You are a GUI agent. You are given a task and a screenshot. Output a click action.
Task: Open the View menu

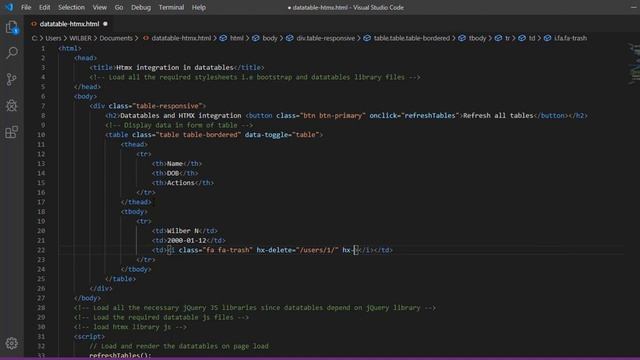pyautogui.click(x=100, y=7)
